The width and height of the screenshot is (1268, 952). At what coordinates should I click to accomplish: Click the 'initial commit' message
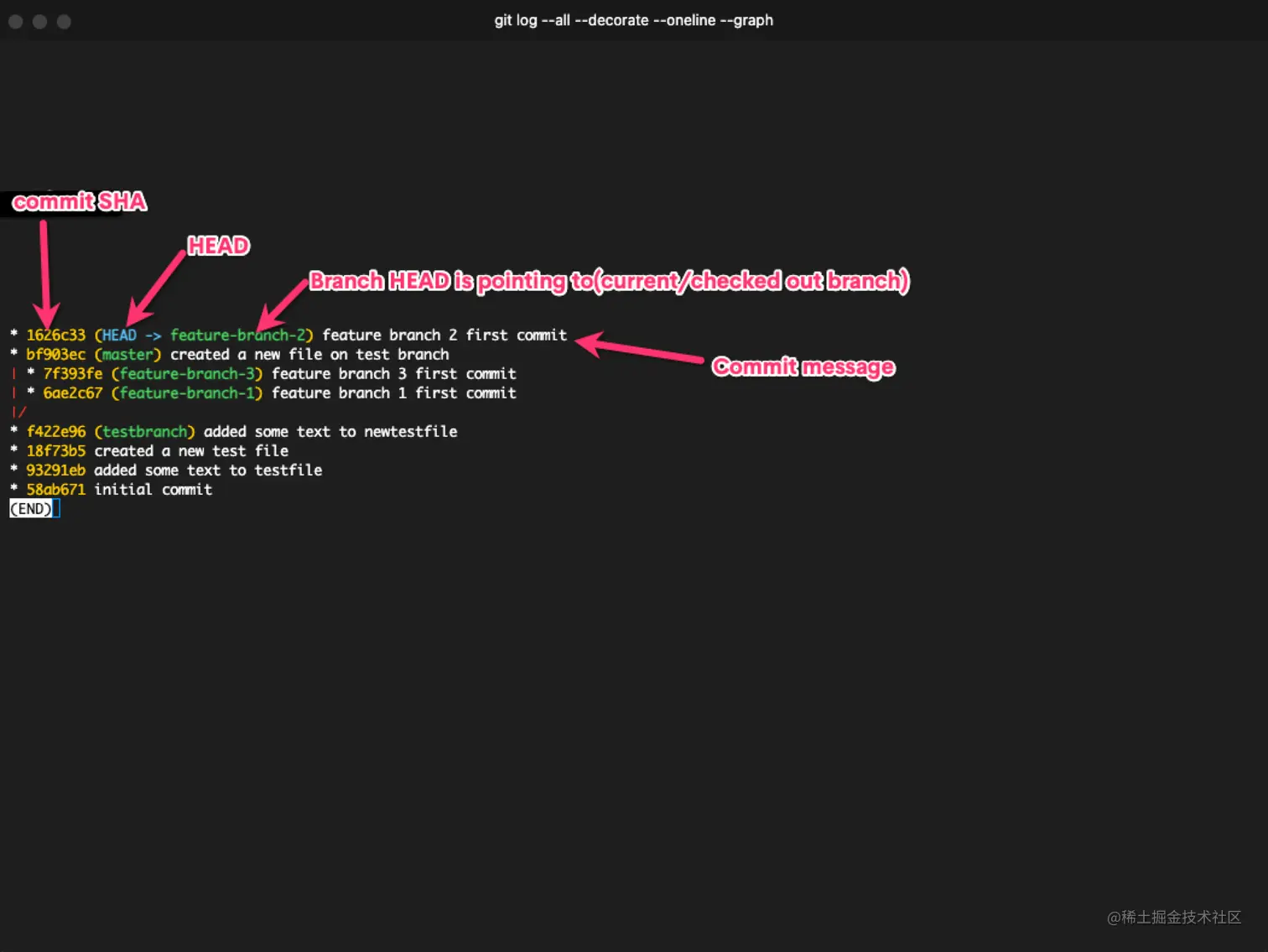[x=153, y=490]
